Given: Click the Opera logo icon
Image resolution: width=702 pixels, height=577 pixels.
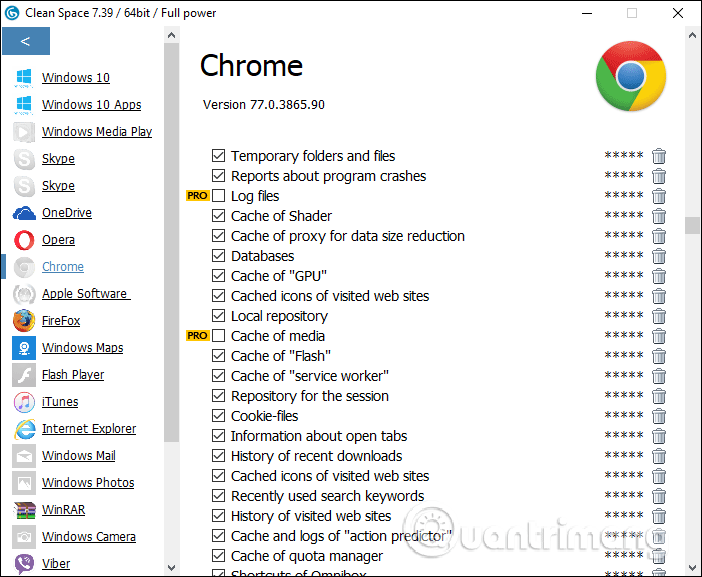Looking at the screenshot, I should pyautogui.click(x=24, y=240).
